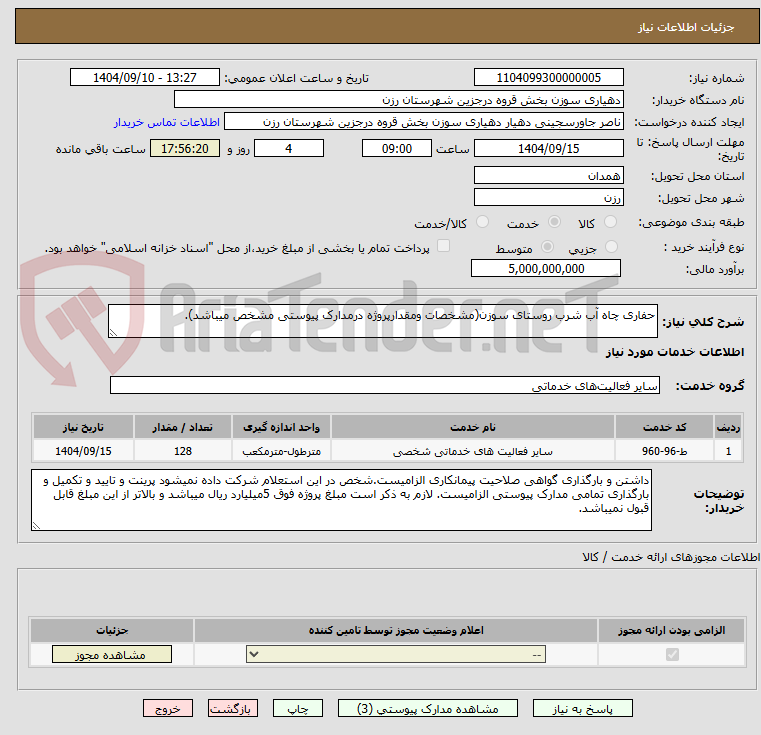Click the تاریخ نیاز column header
761x735 pixels.
point(83,427)
